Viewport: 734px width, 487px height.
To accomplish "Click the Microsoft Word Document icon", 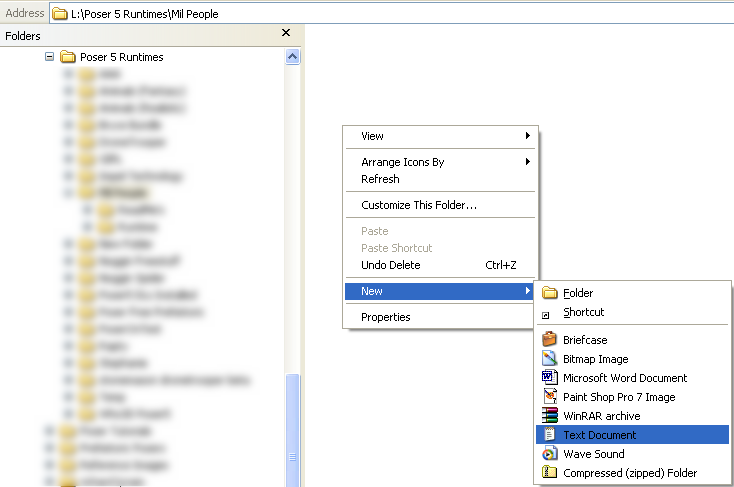I will click(548, 378).
